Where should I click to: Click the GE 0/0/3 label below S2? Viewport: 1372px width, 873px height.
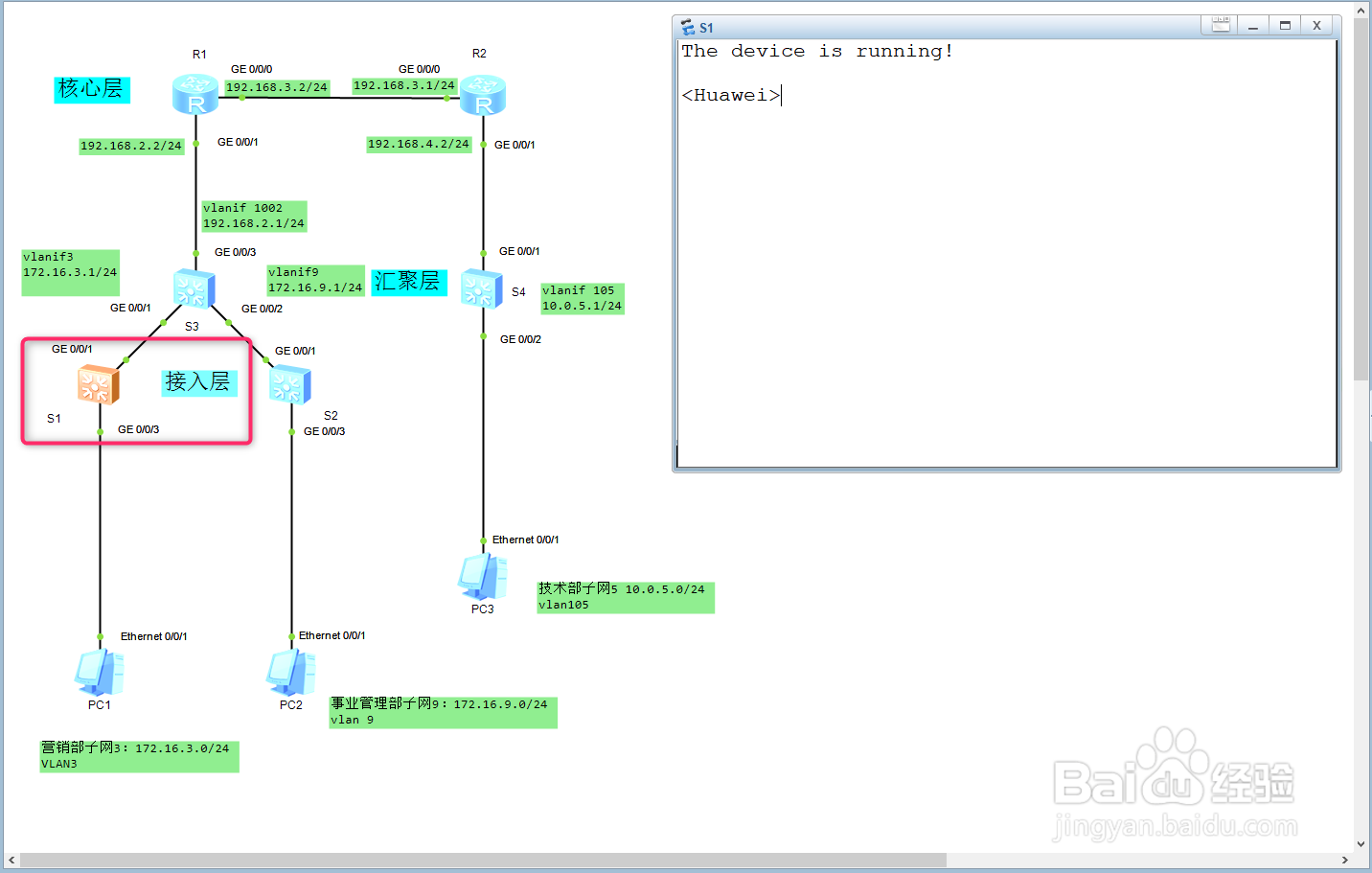coord(325,432)
